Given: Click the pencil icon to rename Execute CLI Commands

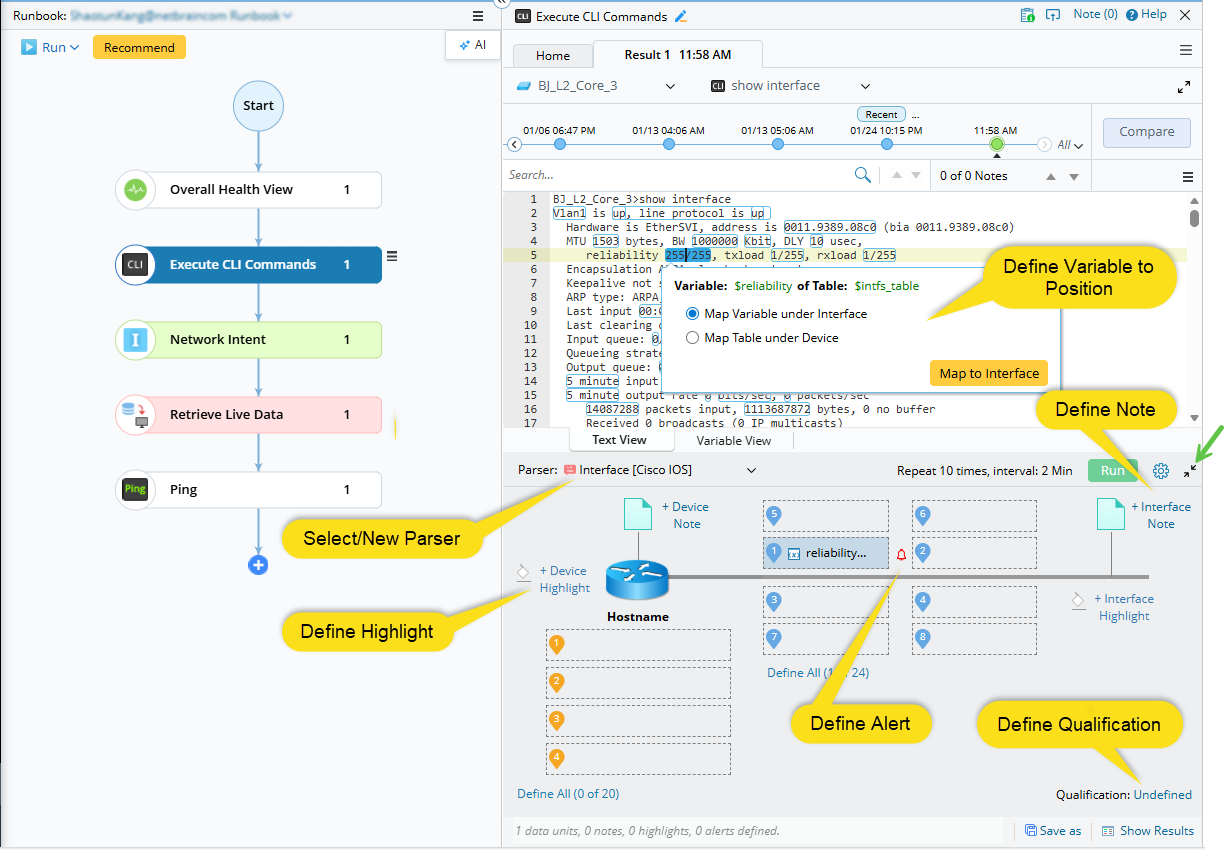Looking at the screenshot, I should [682, 16].
